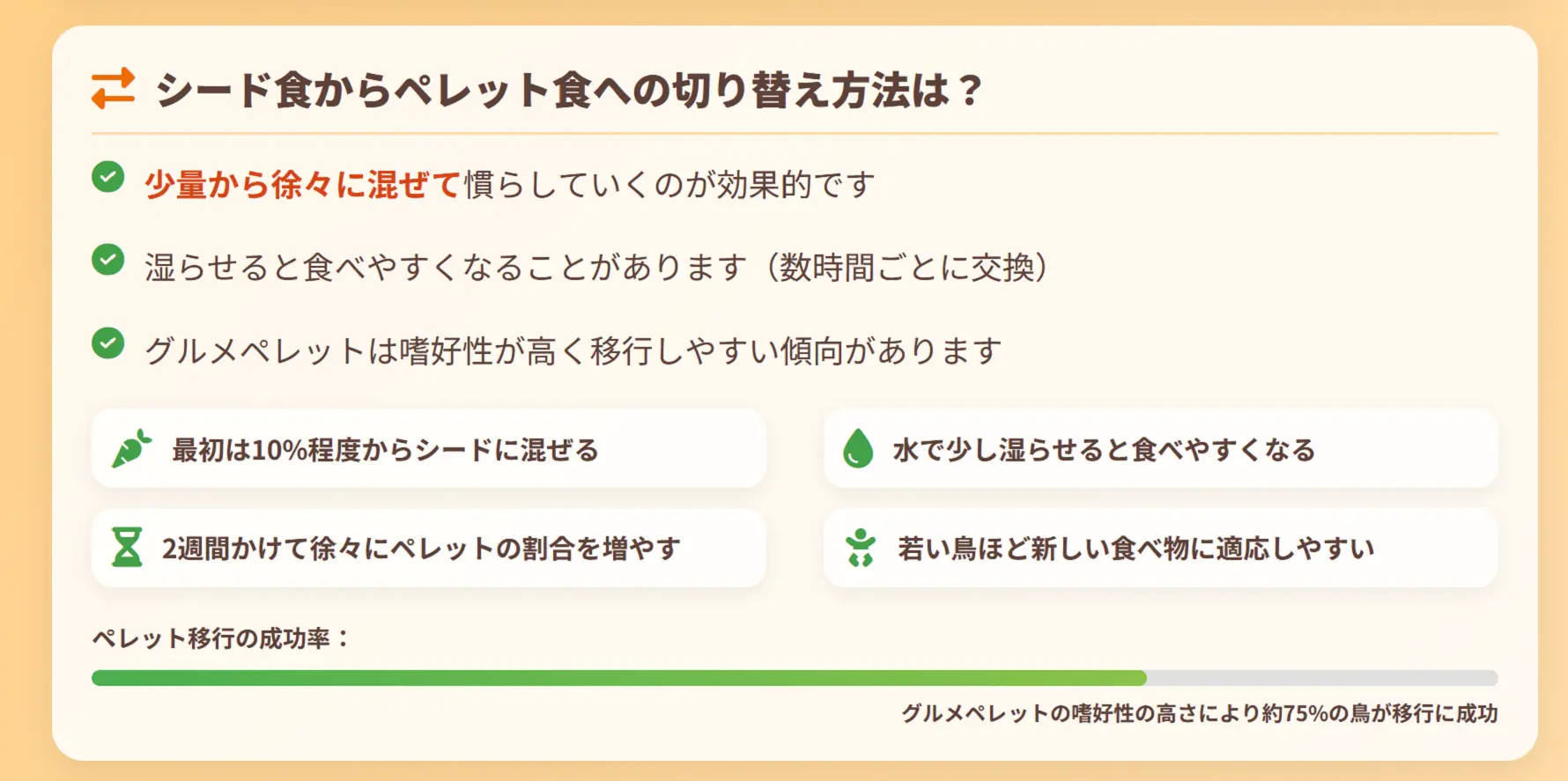
Task: Select the 最初は10%程度からシードに混ぜる card
Action: click(429, 449)
